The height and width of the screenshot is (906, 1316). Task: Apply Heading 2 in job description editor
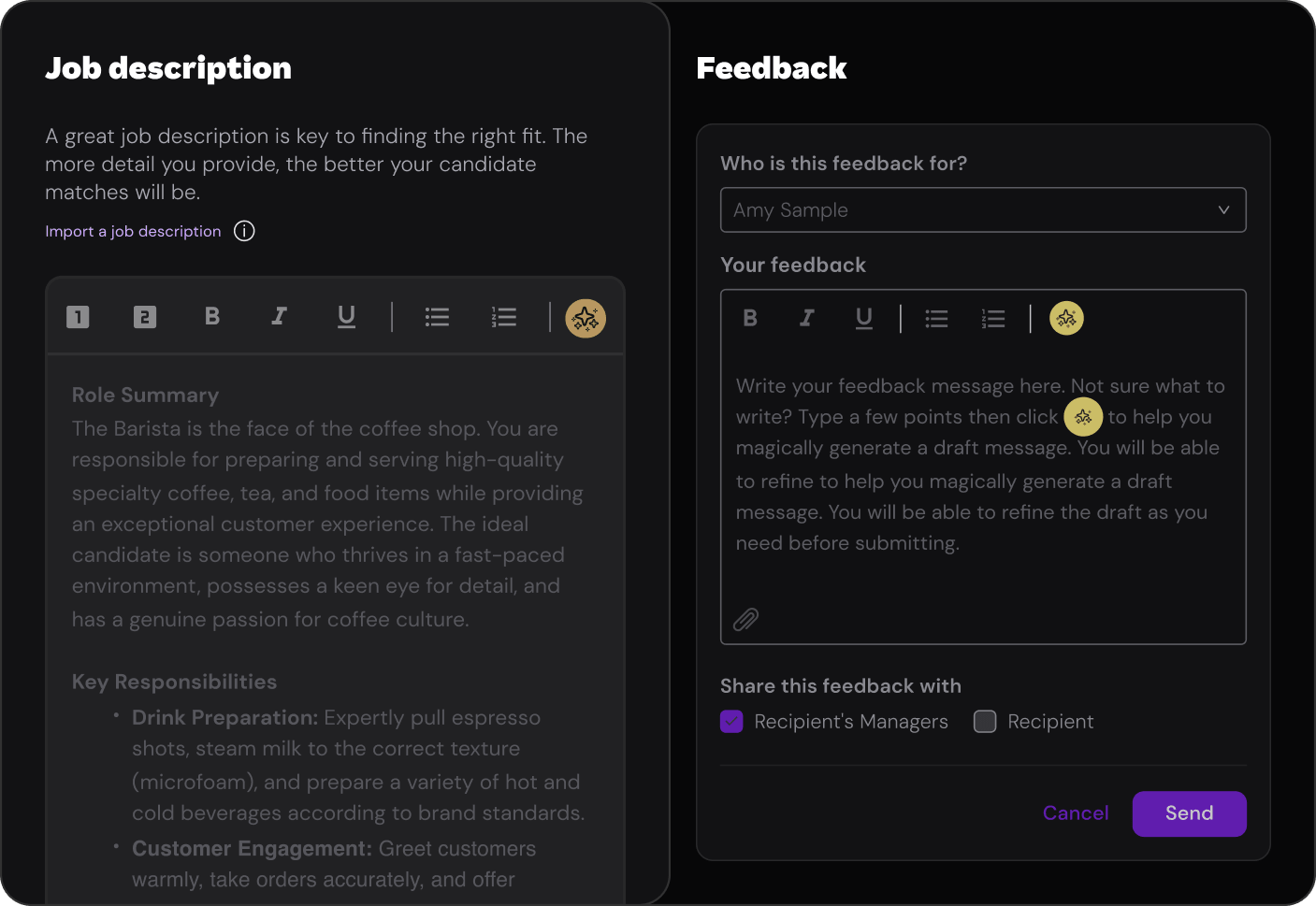click(x=145, y=318)
